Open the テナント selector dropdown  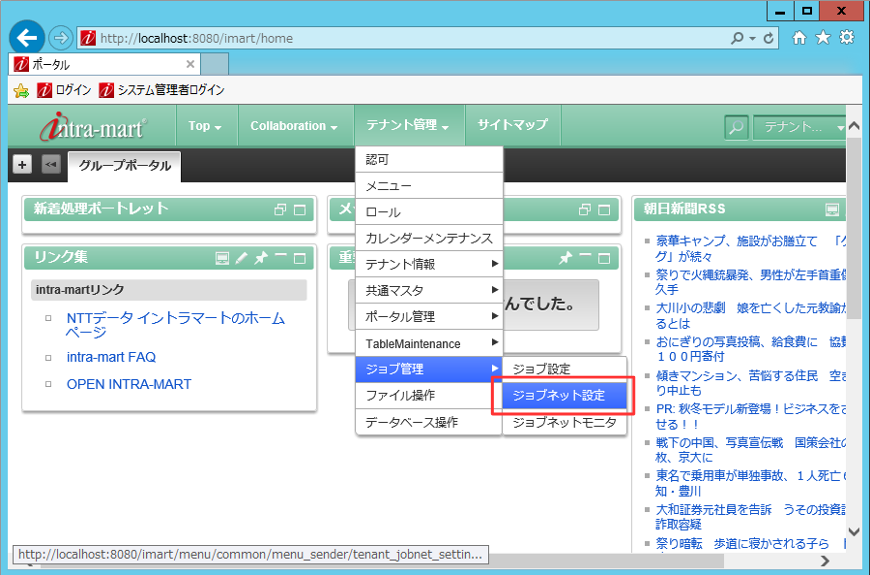click(802, 128)
